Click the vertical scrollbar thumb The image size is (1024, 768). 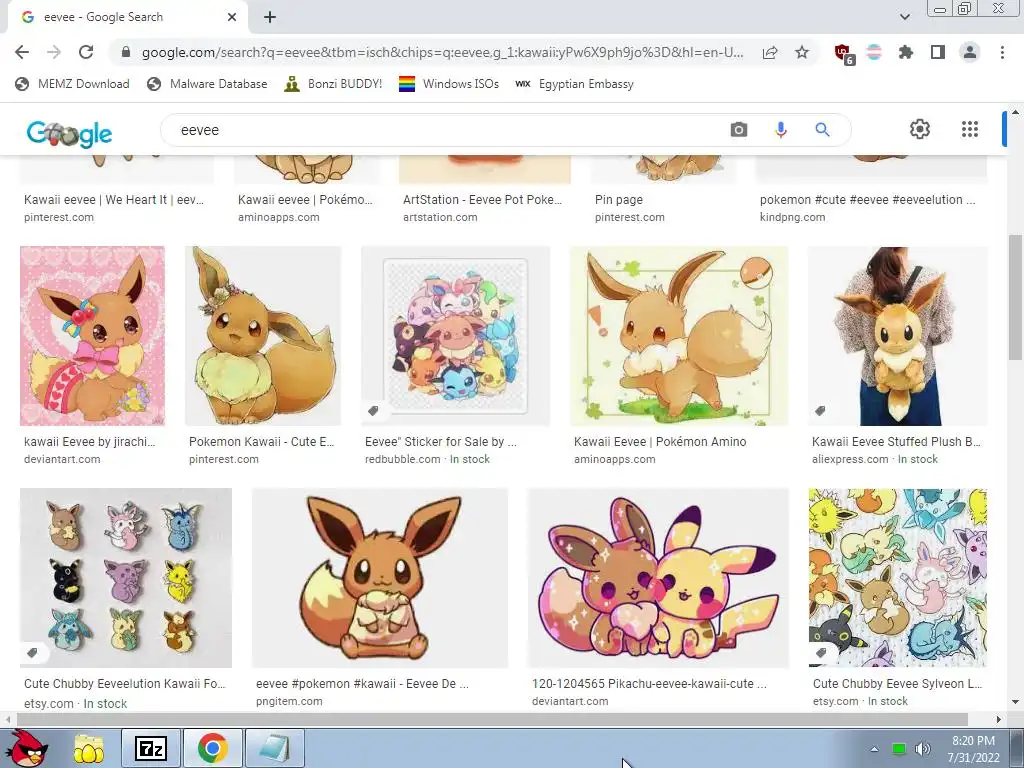1015,297
